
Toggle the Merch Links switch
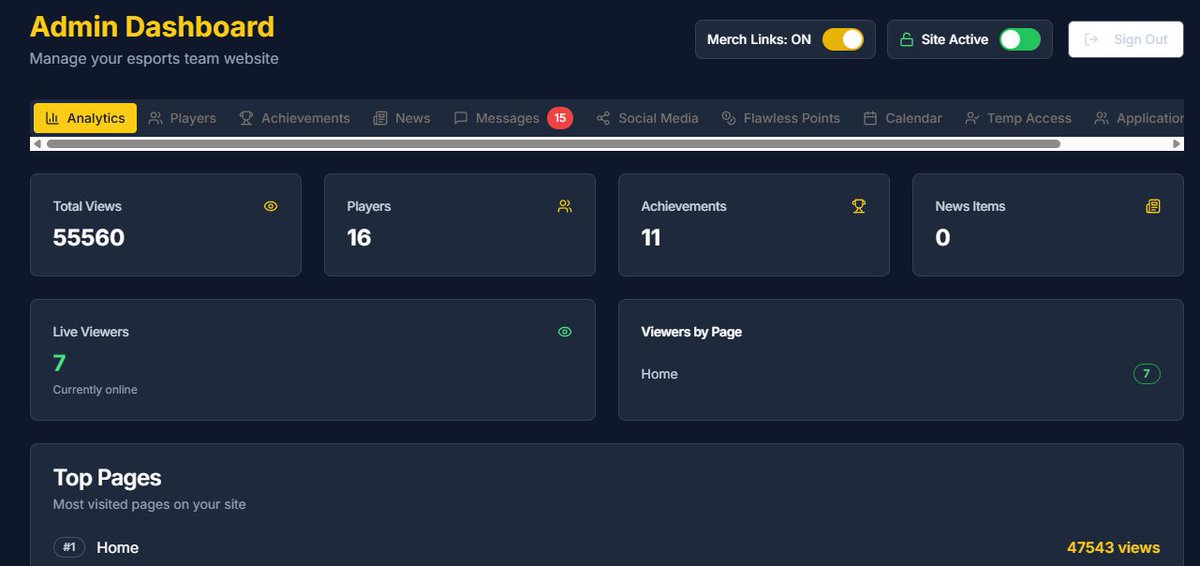click(x=843, y=40)
